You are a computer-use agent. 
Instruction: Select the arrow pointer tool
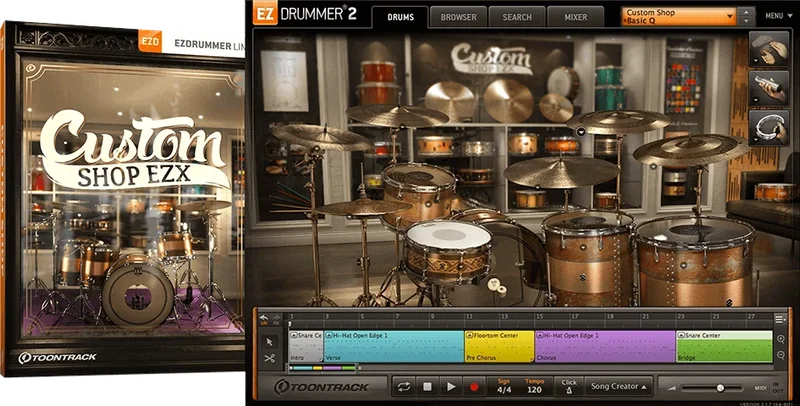coord(270,342)
